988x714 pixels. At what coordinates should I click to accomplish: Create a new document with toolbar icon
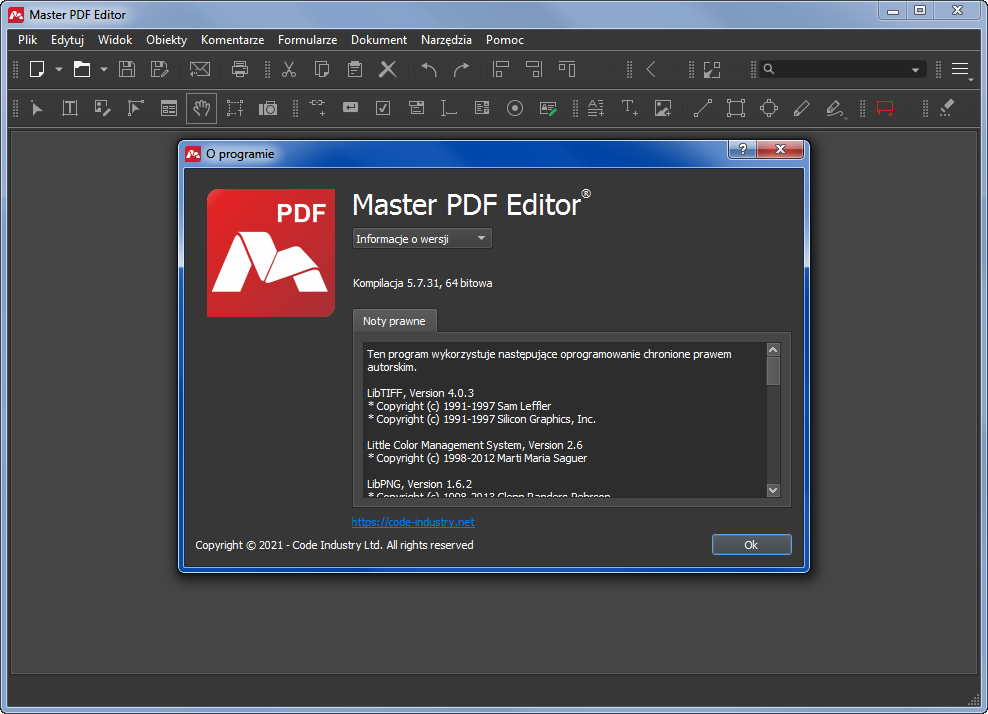(37, 69)
